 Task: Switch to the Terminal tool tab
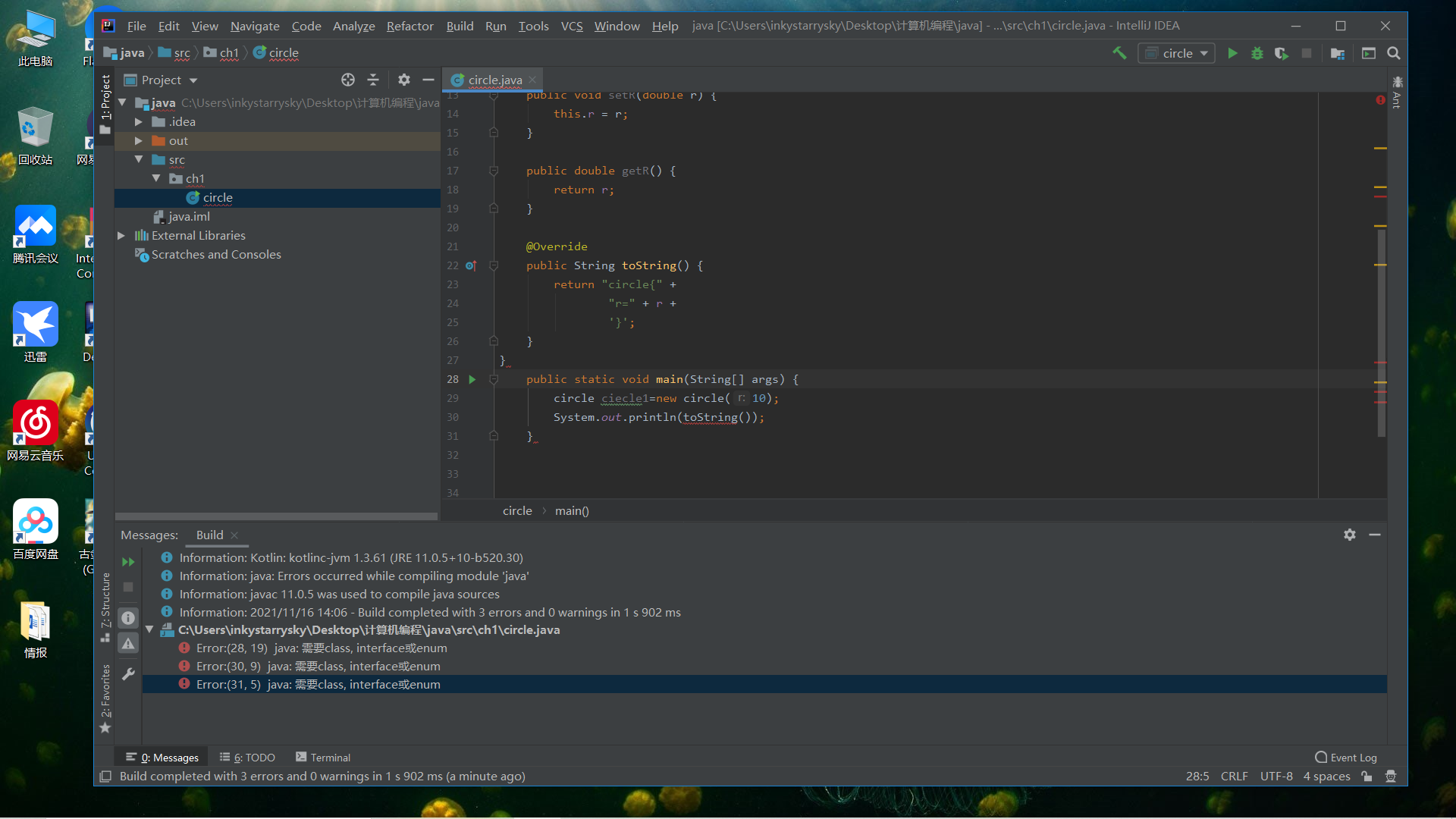click(323, 757)
